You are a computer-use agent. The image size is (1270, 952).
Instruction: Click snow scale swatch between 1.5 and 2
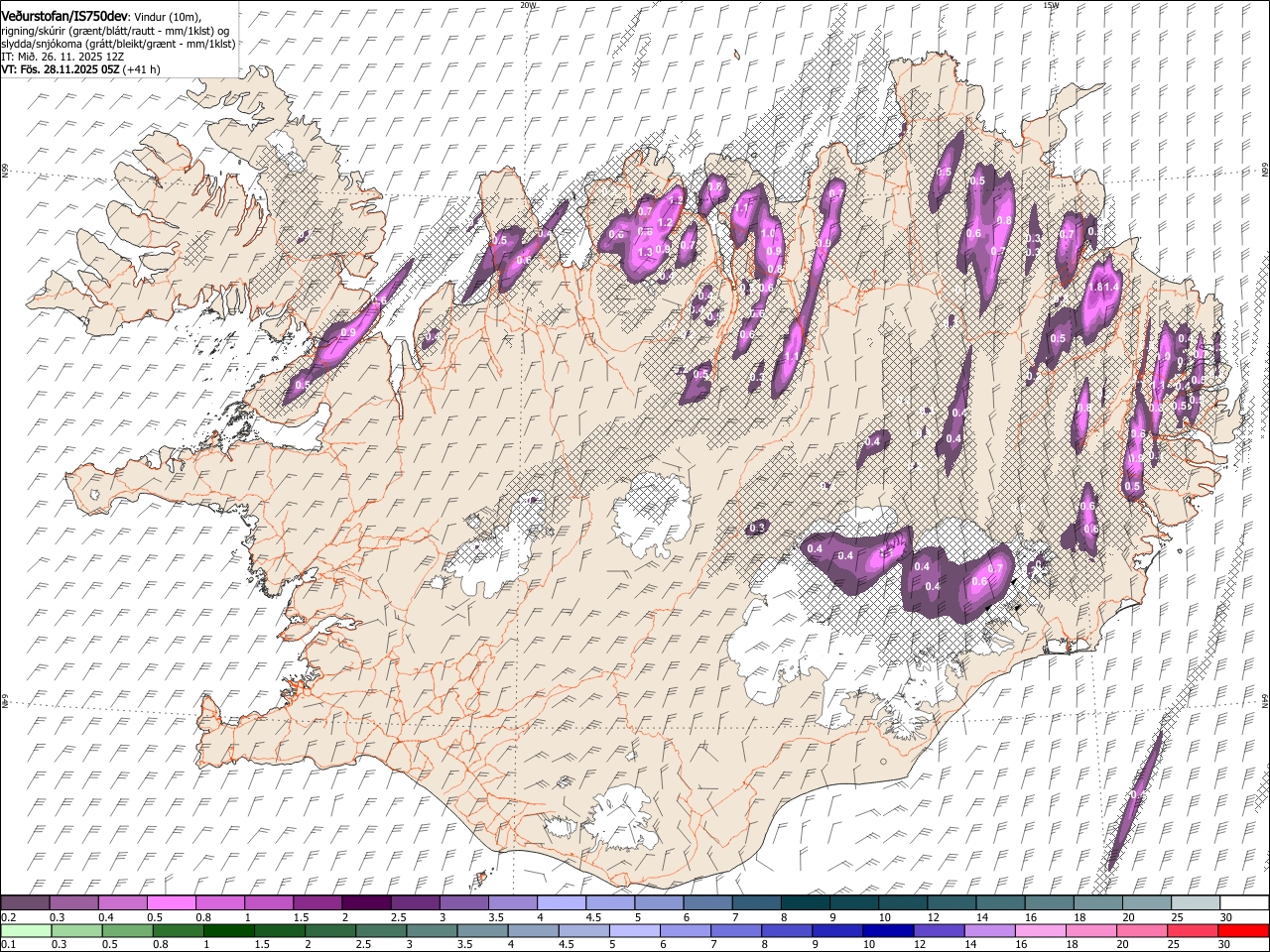coord(317,902)
